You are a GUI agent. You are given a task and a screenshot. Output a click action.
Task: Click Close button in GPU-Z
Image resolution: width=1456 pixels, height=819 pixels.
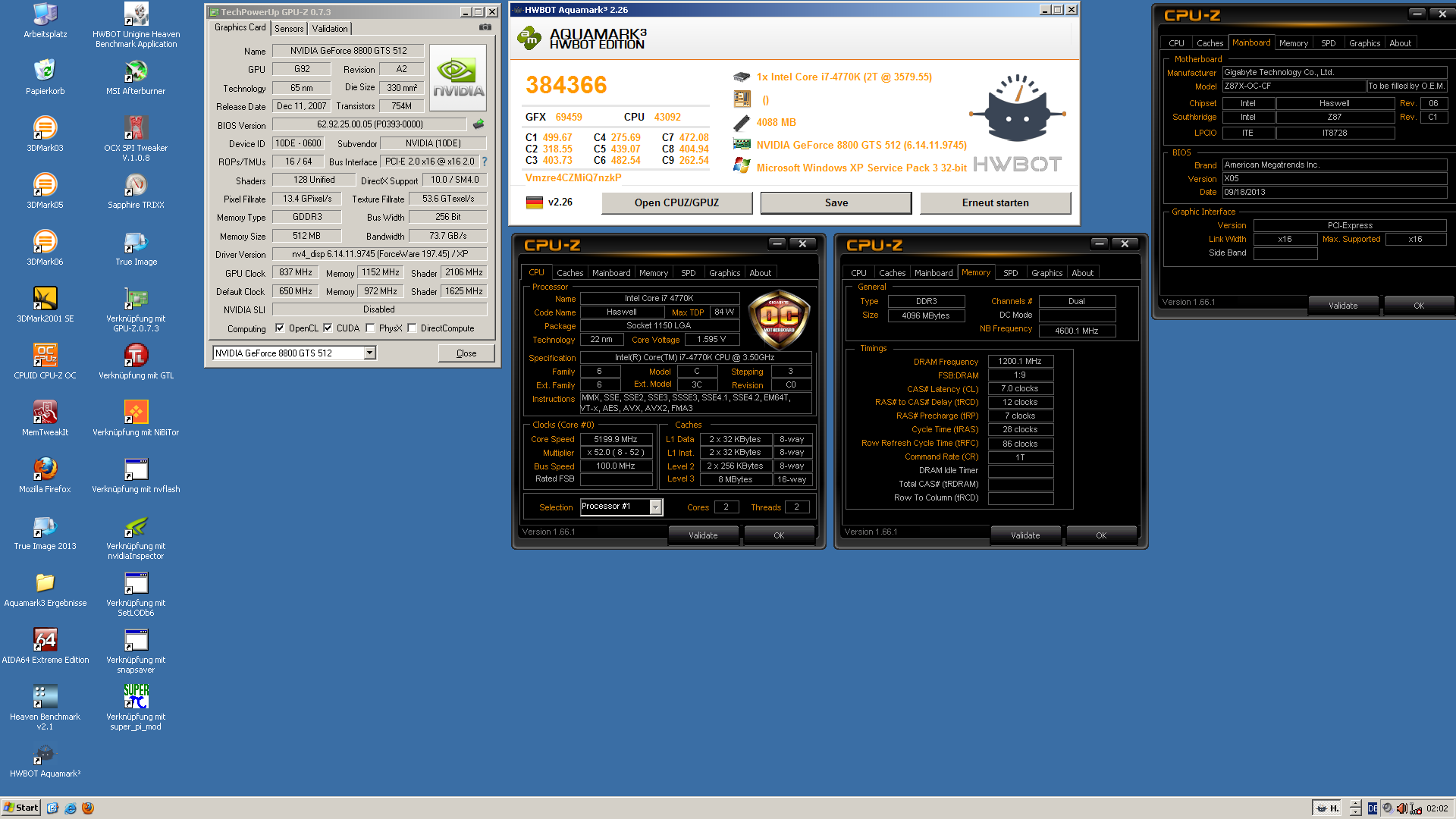coord(466,353)
